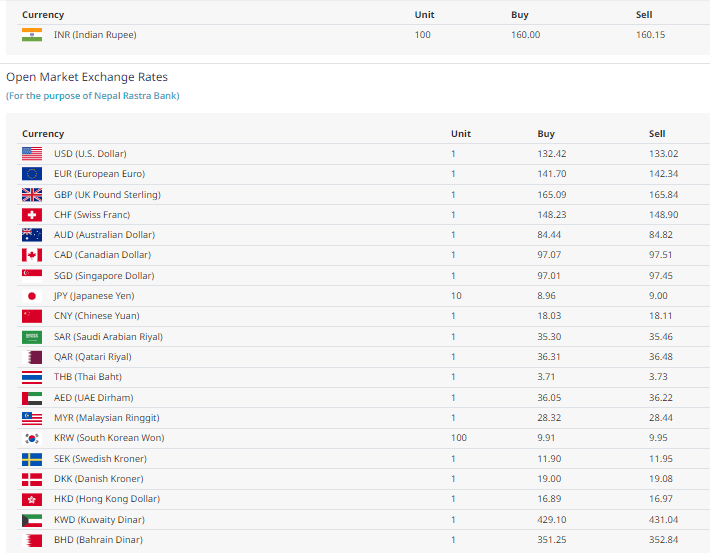Click the Thai Baht row label
The height and width of the screenshot is (553, 710).
point(87,377)
